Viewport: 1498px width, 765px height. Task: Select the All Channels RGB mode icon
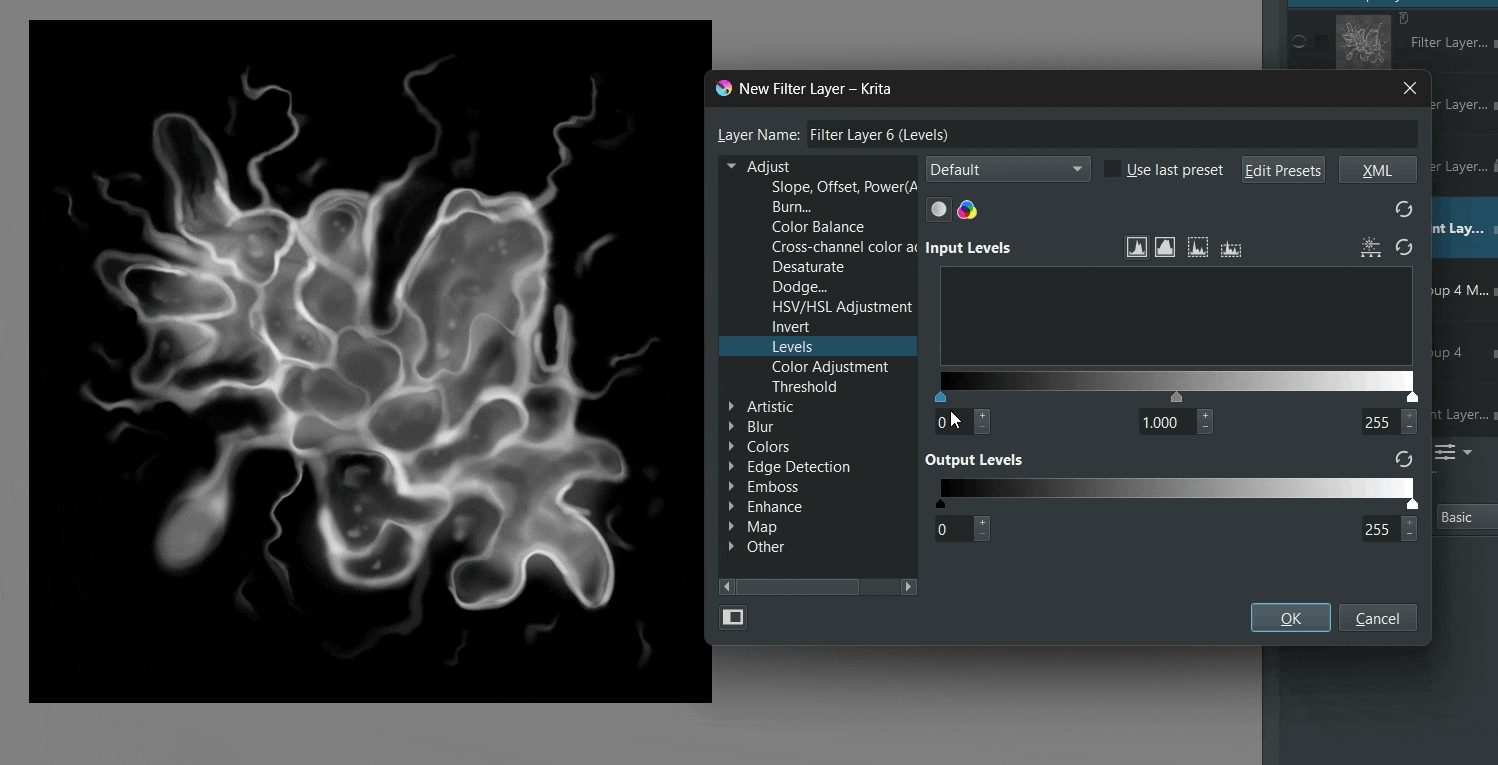click(x=967, y=210)
